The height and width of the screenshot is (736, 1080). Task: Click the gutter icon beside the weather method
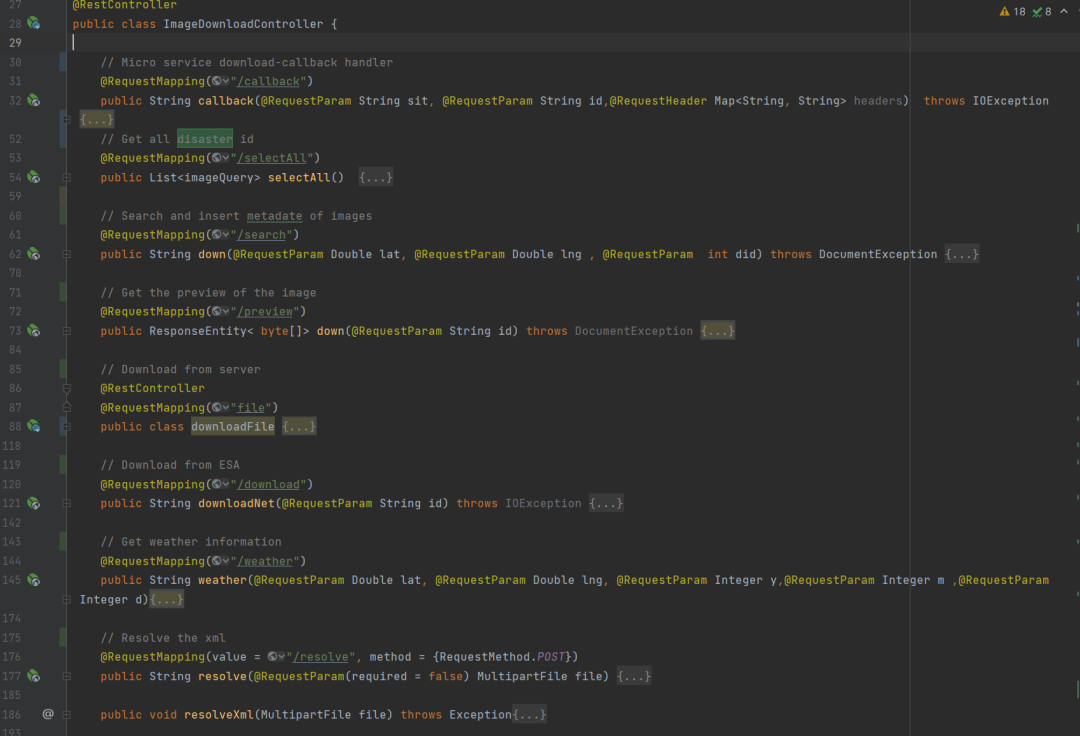33,580
